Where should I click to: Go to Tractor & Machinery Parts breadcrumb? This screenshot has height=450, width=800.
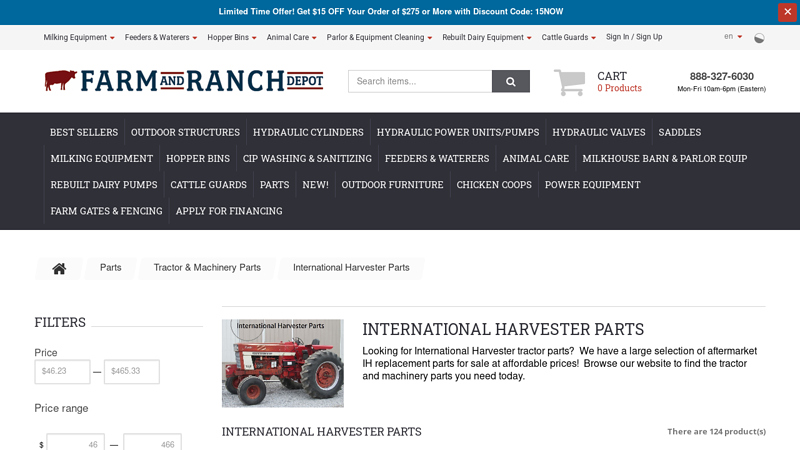207,268
